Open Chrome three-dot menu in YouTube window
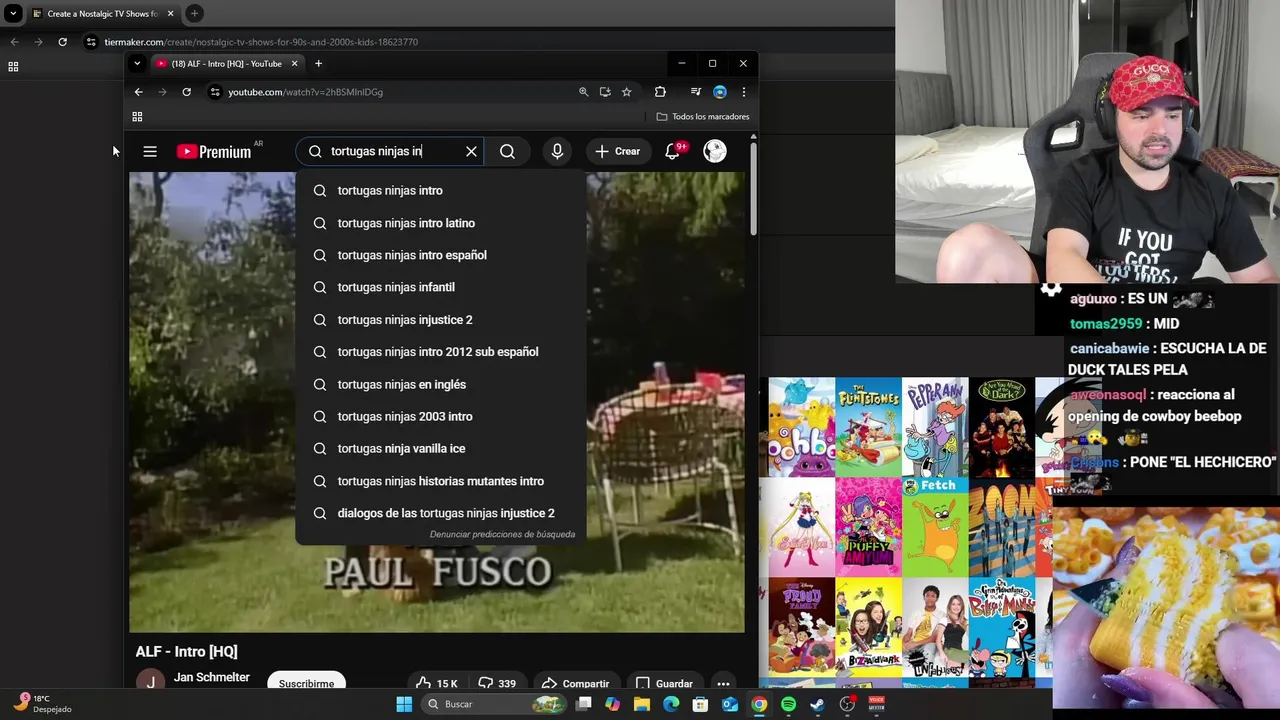Image resolution: width=1280 pixels, height=720 pixels. coord(743,92)
